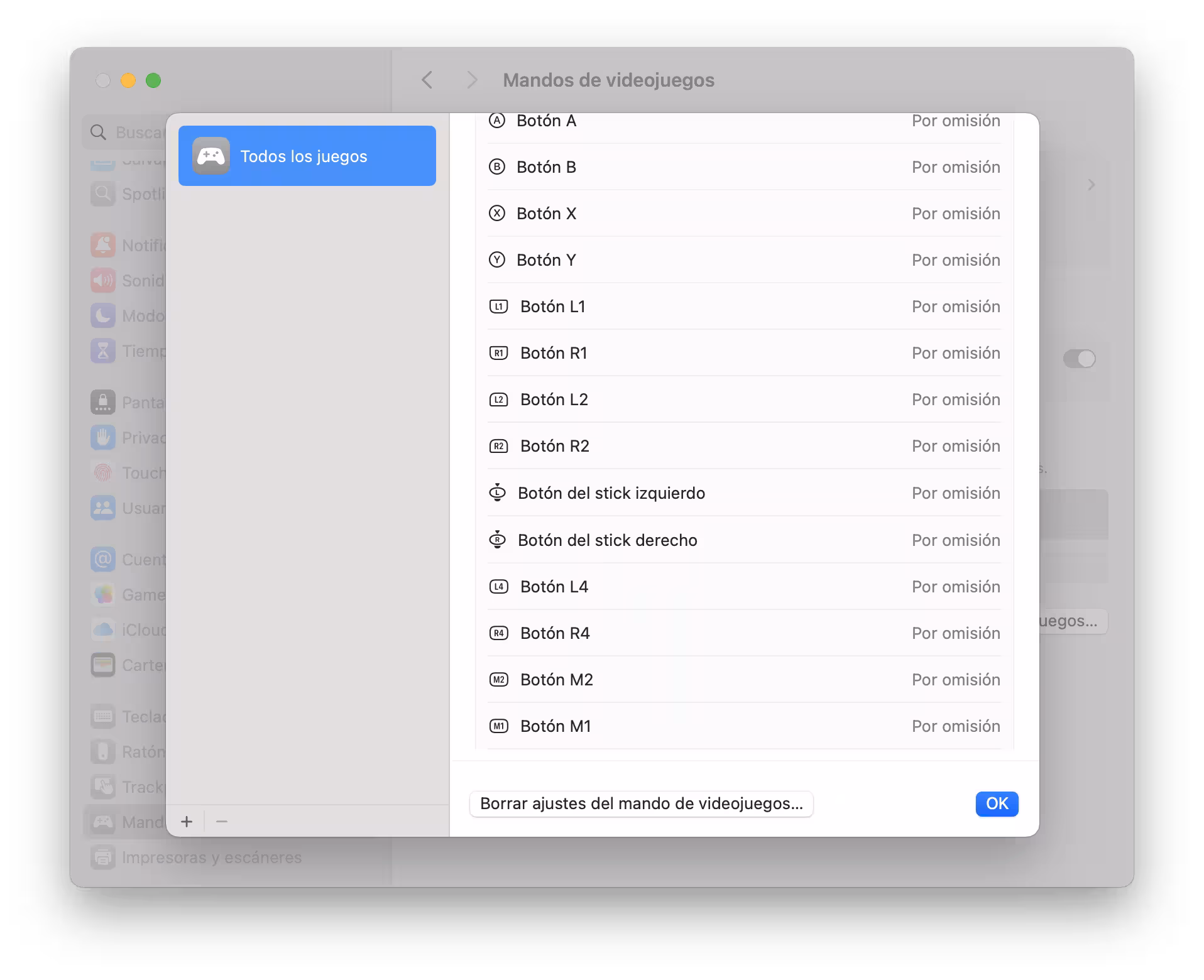Go forward with the right chevron
This screenshot has height=980, width=1204.
tap(472, 80)
